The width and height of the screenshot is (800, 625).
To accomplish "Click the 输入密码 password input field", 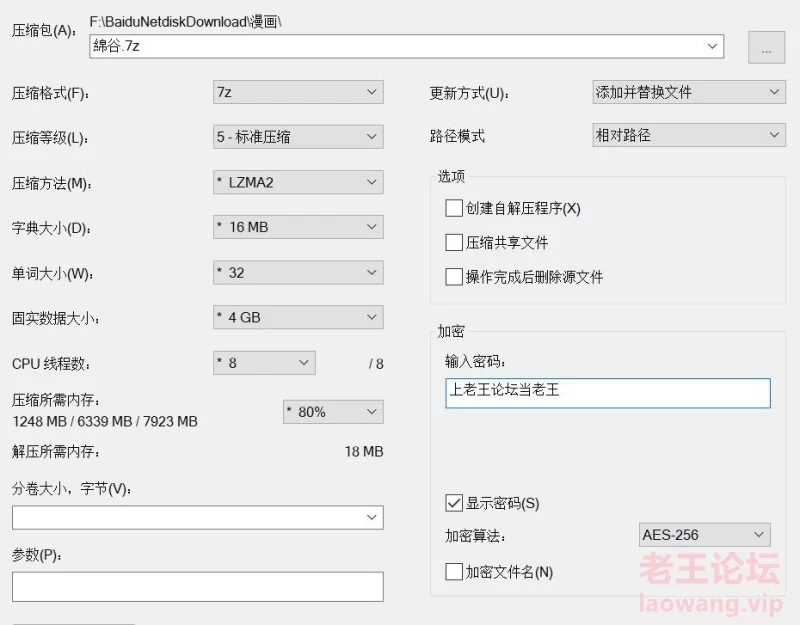I will click(608, 393).
